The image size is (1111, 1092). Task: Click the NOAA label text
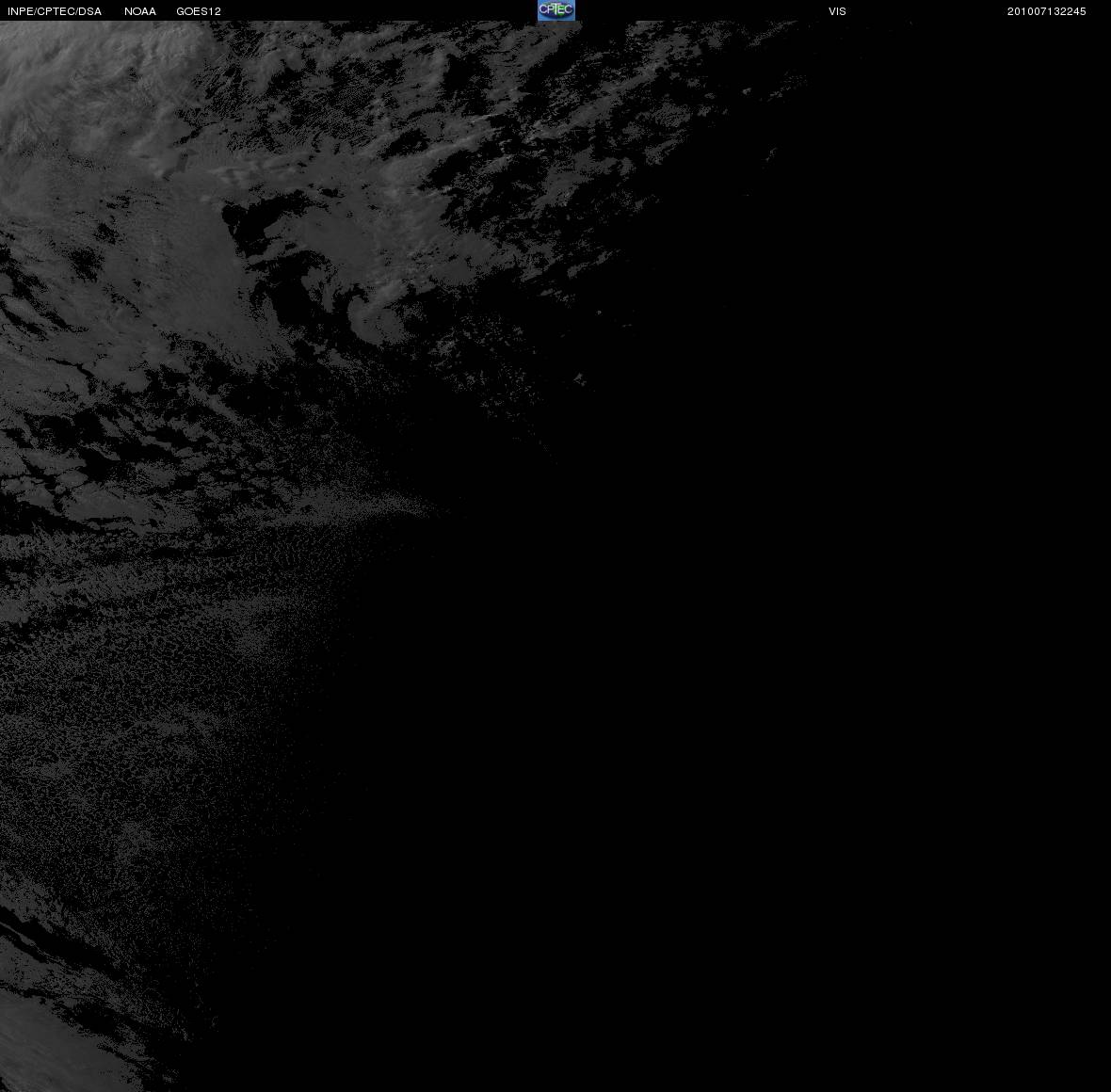point(140,11)
